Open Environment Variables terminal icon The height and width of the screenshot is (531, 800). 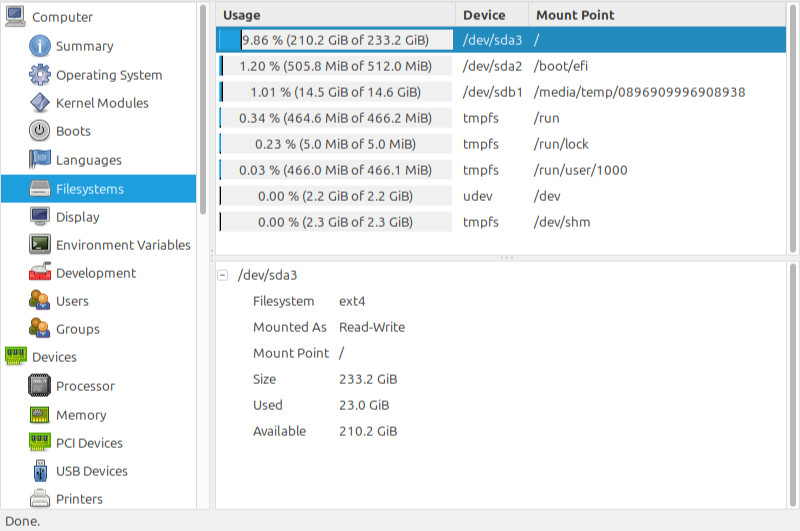(x=40, y=245)
